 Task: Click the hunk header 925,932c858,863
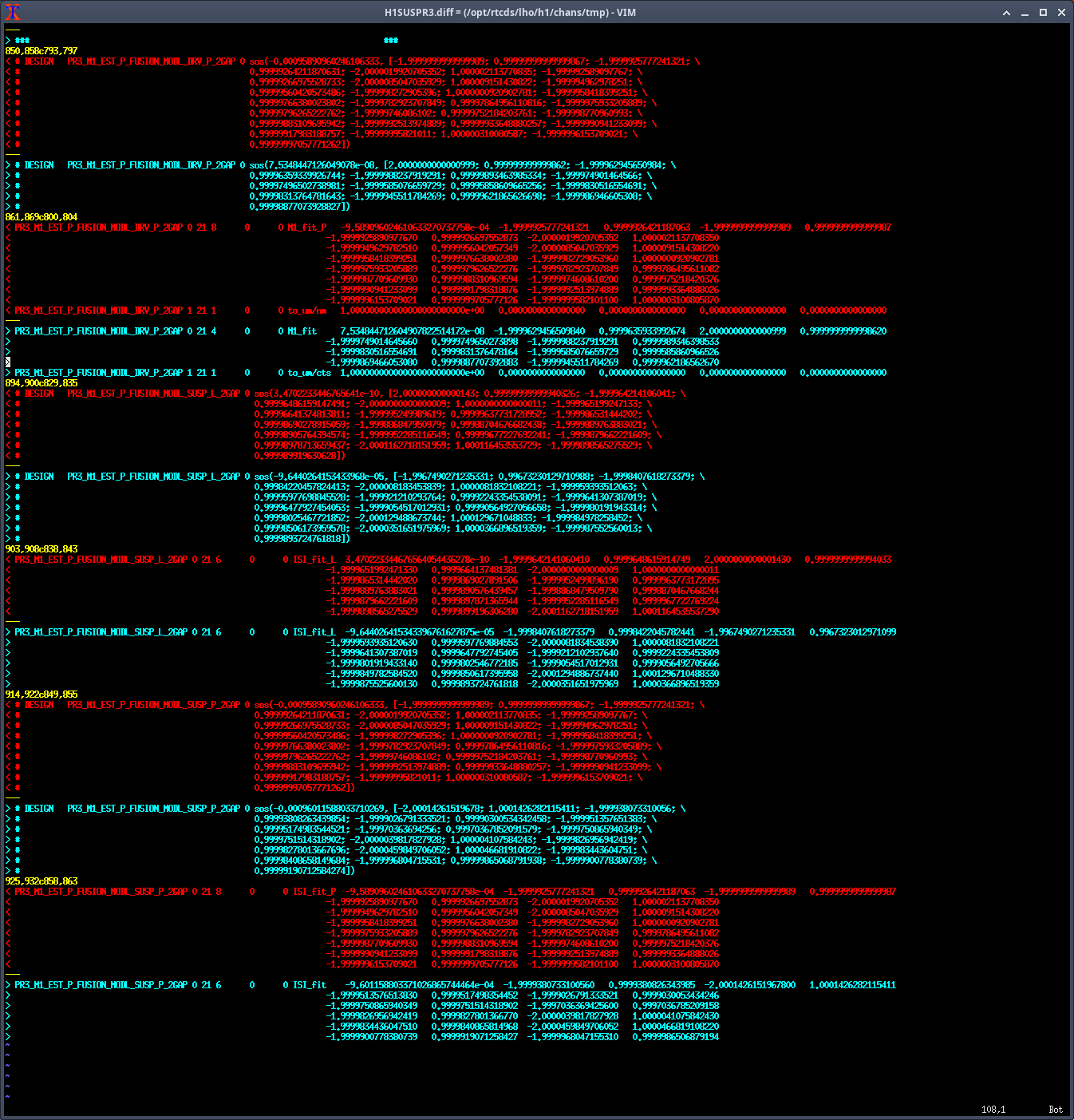pyautogui.click(x=41, y=881)
